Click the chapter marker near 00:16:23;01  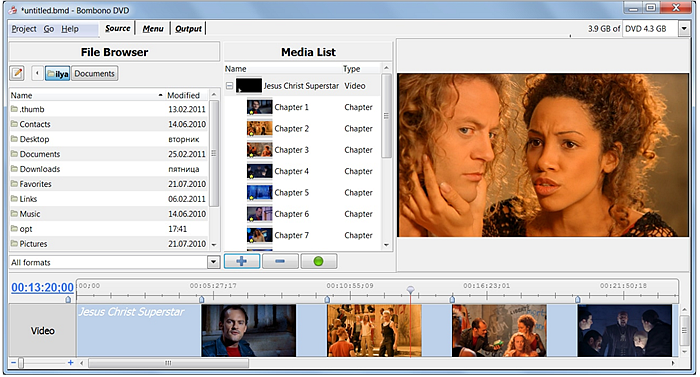(452, 299)
